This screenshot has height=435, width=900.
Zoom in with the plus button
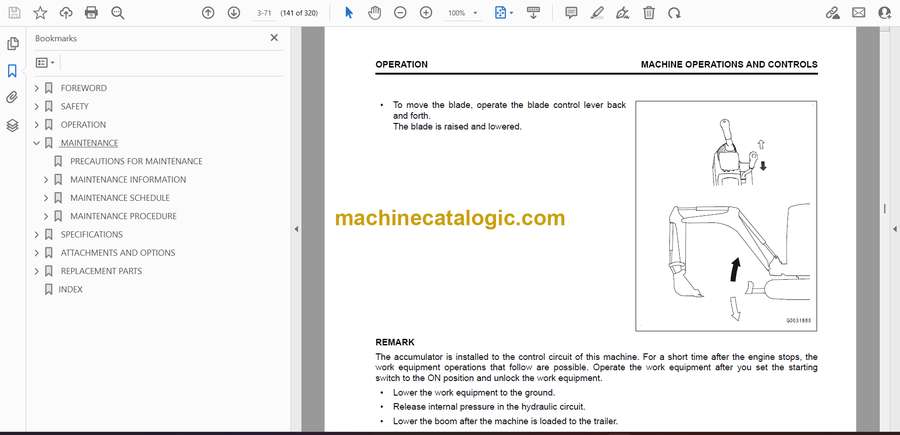click(x=426, y=13)
